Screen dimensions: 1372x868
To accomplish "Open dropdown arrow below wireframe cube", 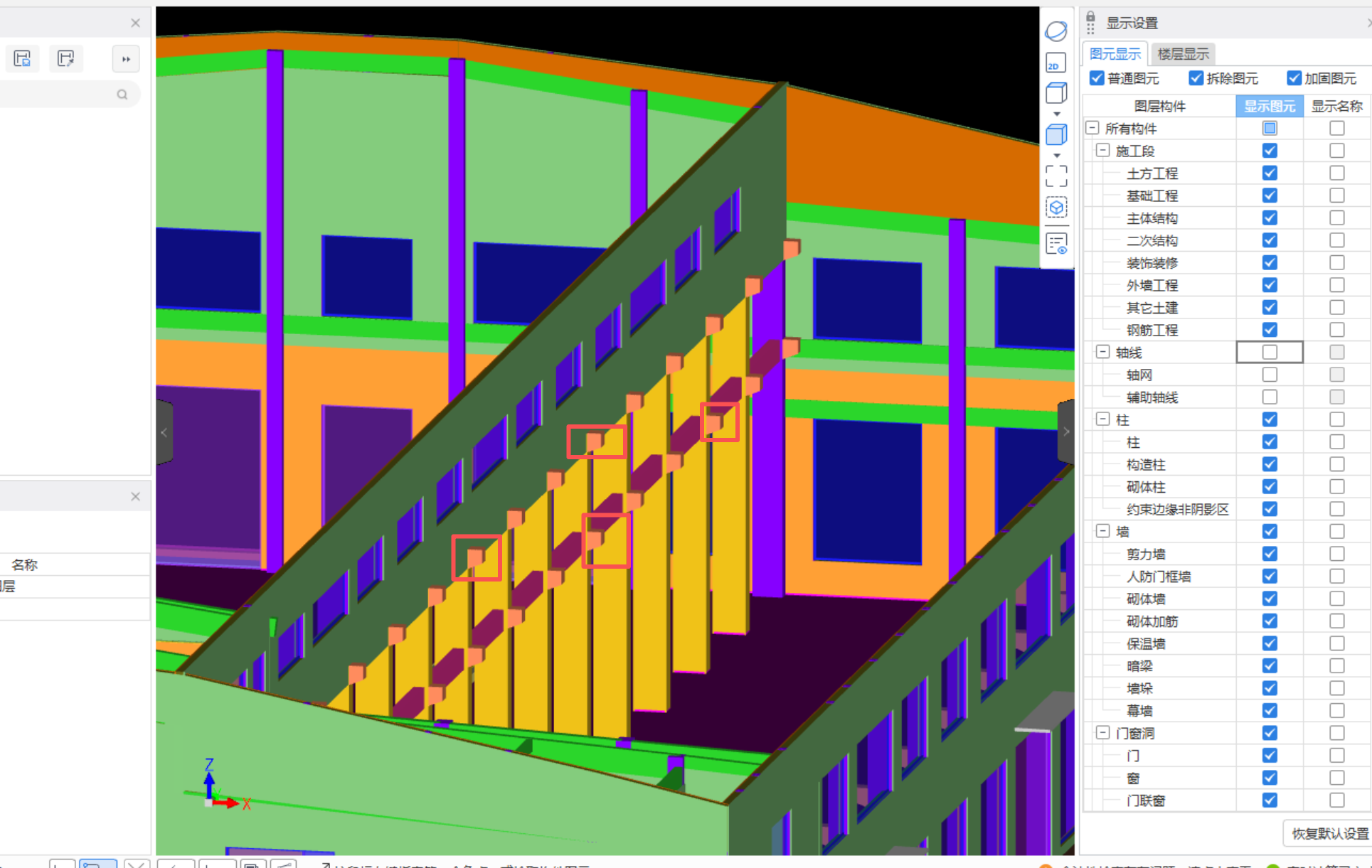I will tap(1056, 114).
